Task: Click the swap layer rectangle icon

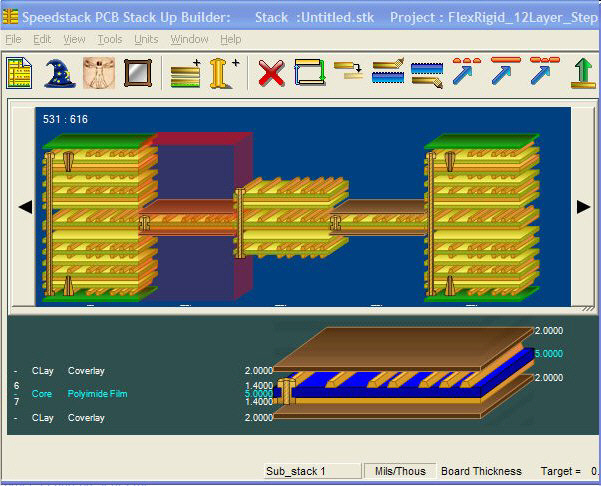Action: 310,72
